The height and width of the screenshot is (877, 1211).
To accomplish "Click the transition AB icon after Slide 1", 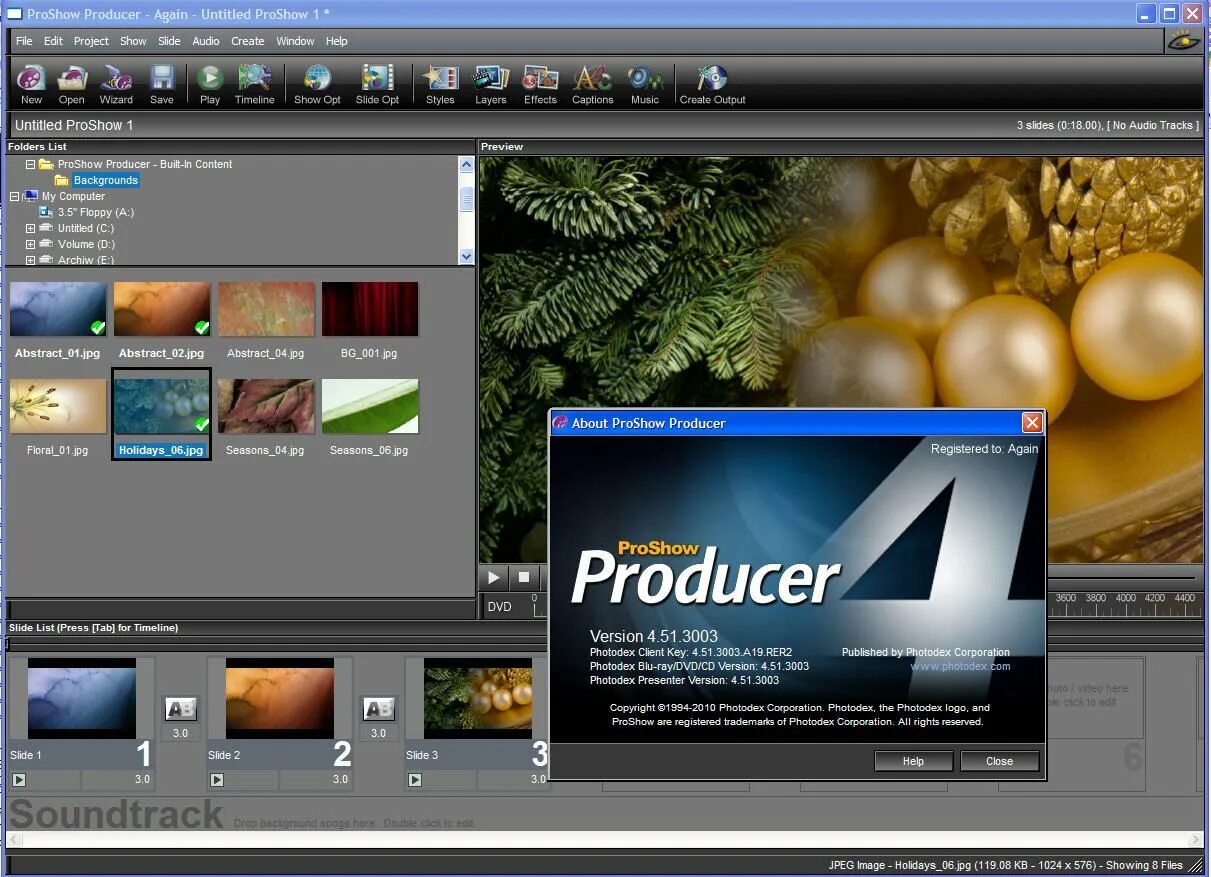I will click(181, 709).
